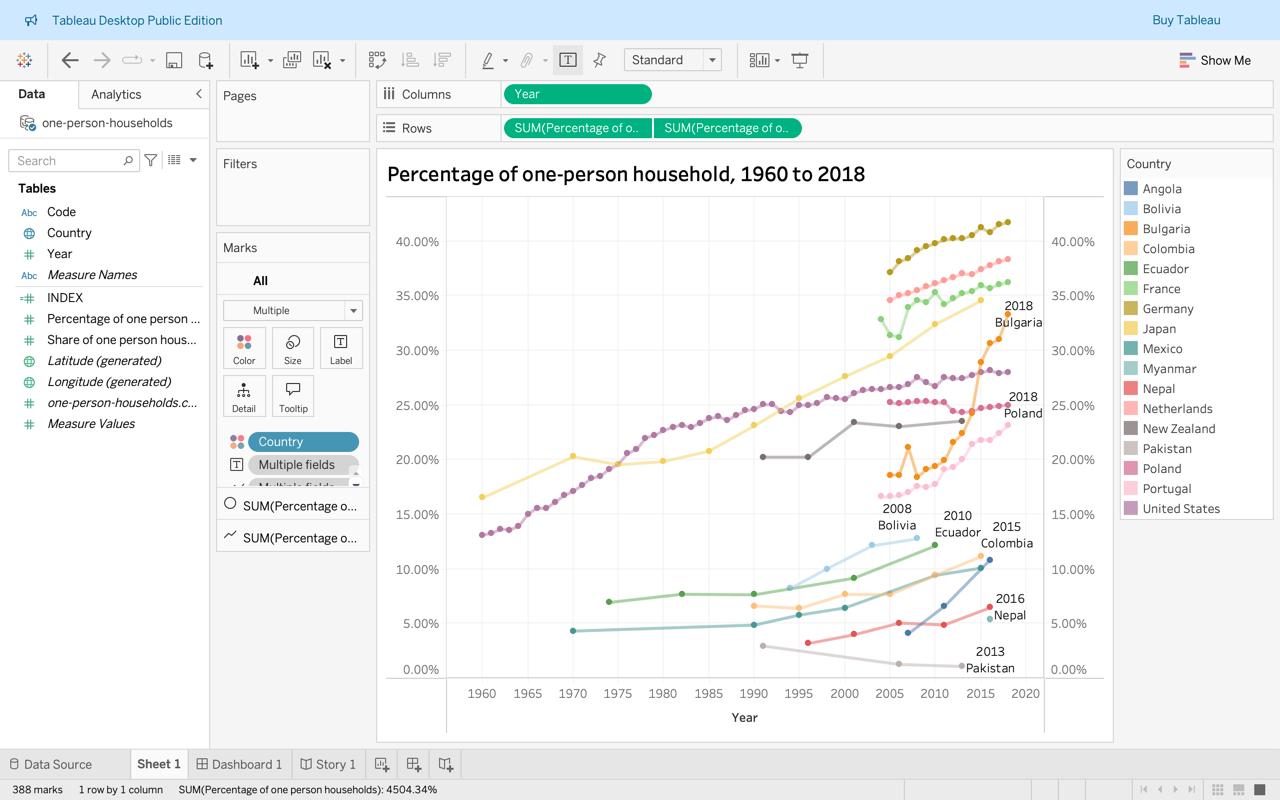Click the Year pill on Columns
The height and width of the screenshot is (800, 1280).
tap(577, 94)
